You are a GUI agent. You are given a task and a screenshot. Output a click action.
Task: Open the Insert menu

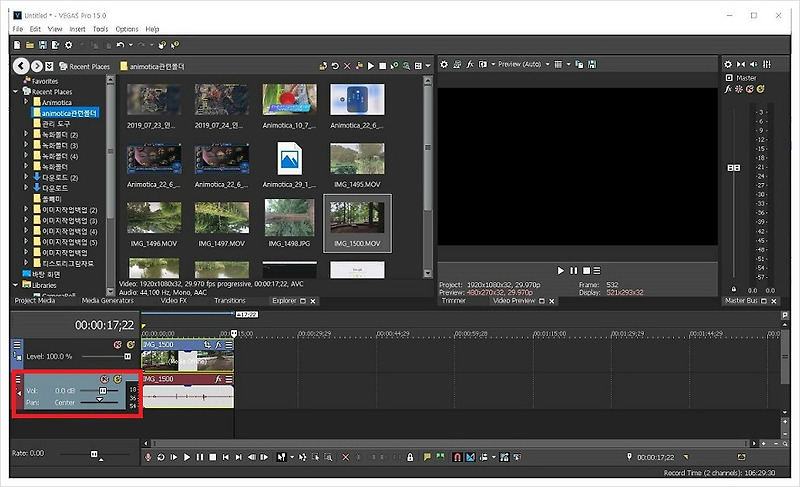[77, 29]
